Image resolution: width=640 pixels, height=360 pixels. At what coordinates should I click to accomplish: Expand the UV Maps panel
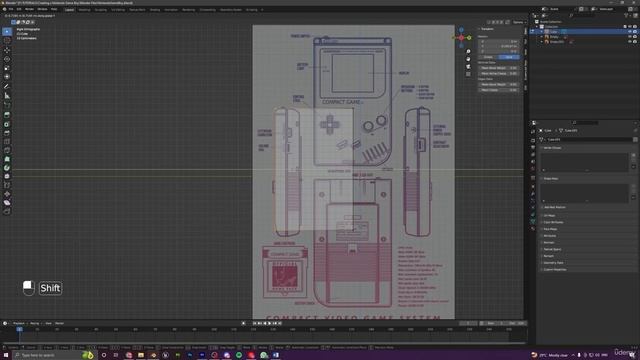(549, 216)
